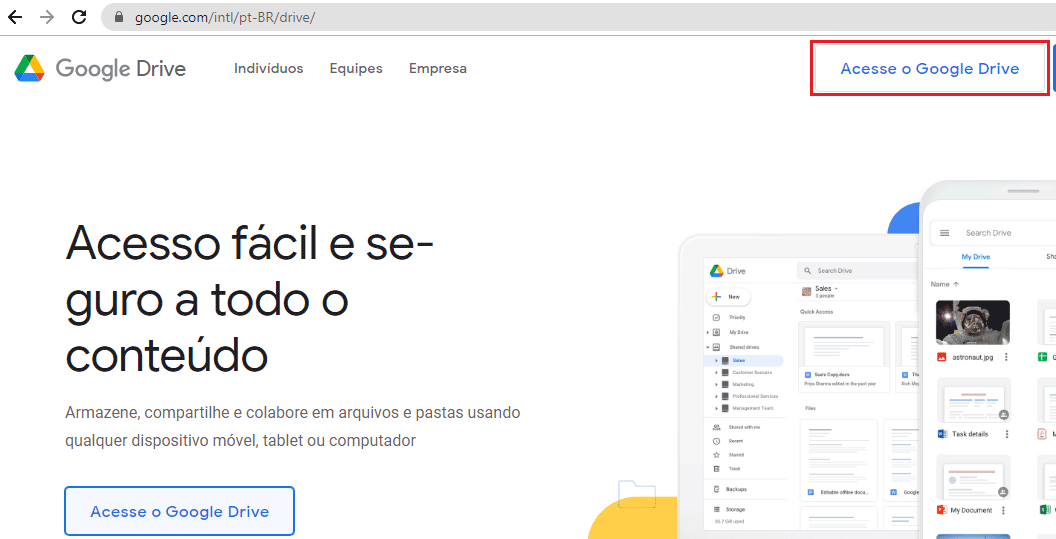Open the Equipes menu item
Viewport: 1056px width, 539px height.
[x=356, y=69]
